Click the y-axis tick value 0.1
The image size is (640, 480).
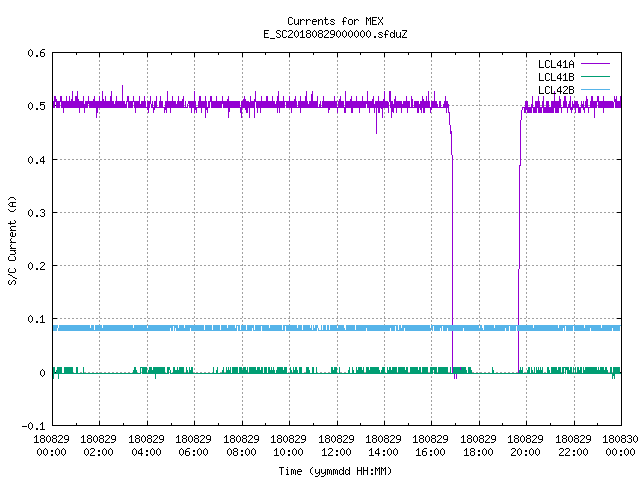36,319
